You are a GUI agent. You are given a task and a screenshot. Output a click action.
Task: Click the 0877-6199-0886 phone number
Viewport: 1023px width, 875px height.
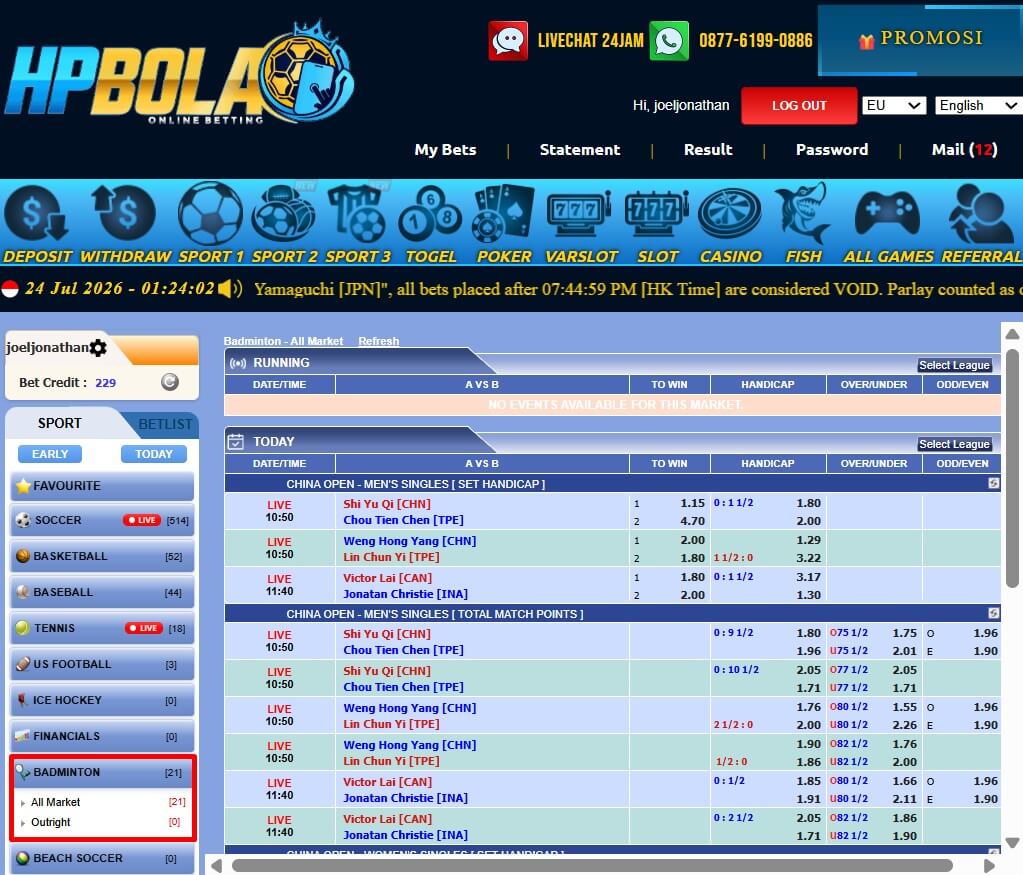756,40
